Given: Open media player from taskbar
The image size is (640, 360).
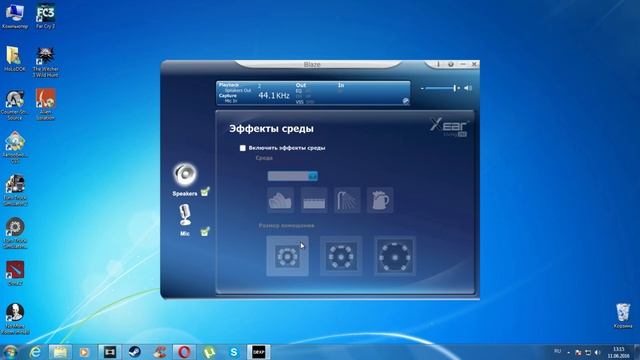Looking at the screenshot, I should 84,352.
